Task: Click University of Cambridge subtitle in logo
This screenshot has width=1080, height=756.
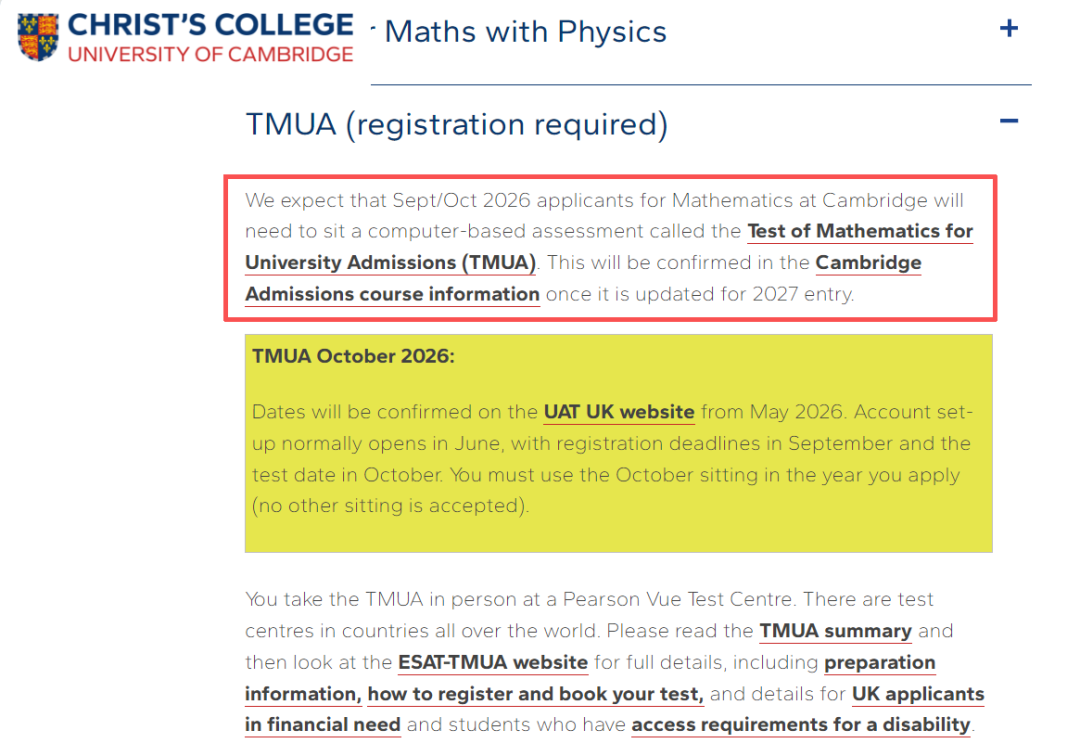Action: (x=210, y=53)
